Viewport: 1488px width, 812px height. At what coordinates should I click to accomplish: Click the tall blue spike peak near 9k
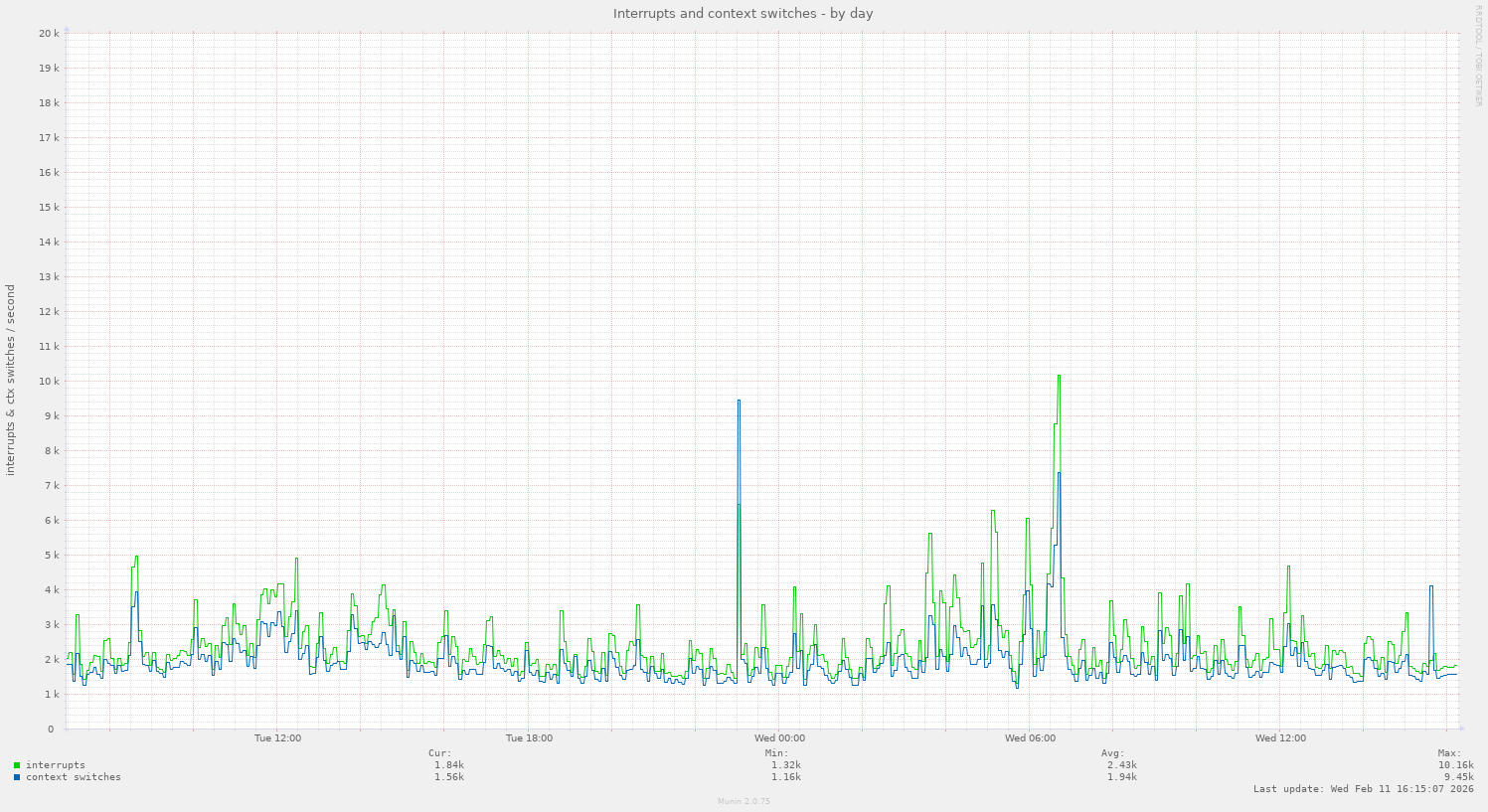pyautogui.click(x=739, y=402)
